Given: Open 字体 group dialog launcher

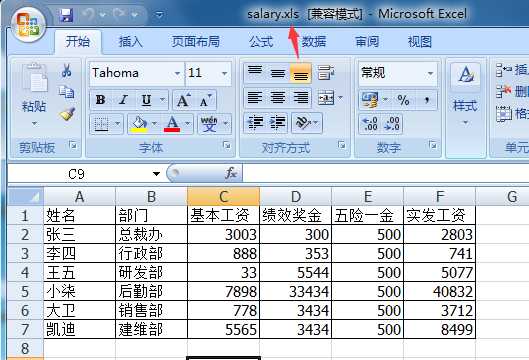Looking at the screenshot, I should tap(227, 145).
